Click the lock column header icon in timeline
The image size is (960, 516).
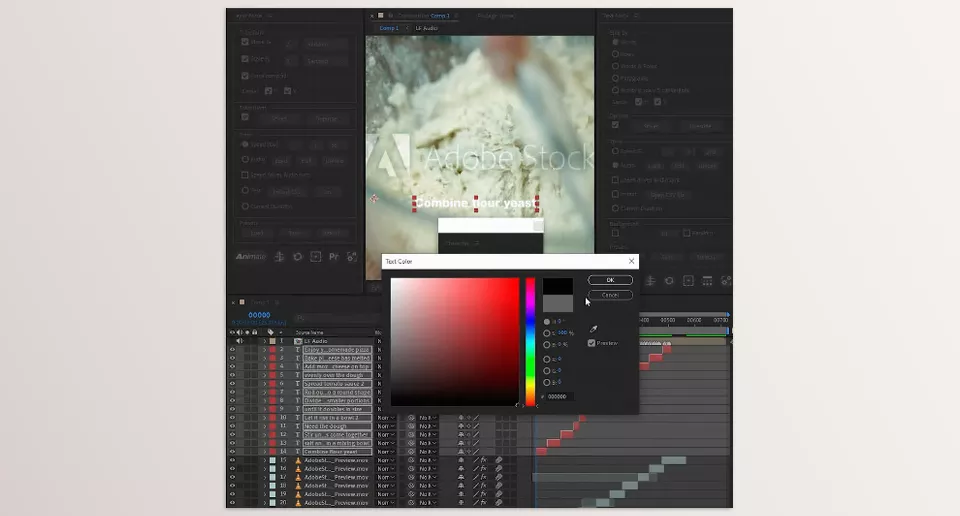click(x=255, y=332)
